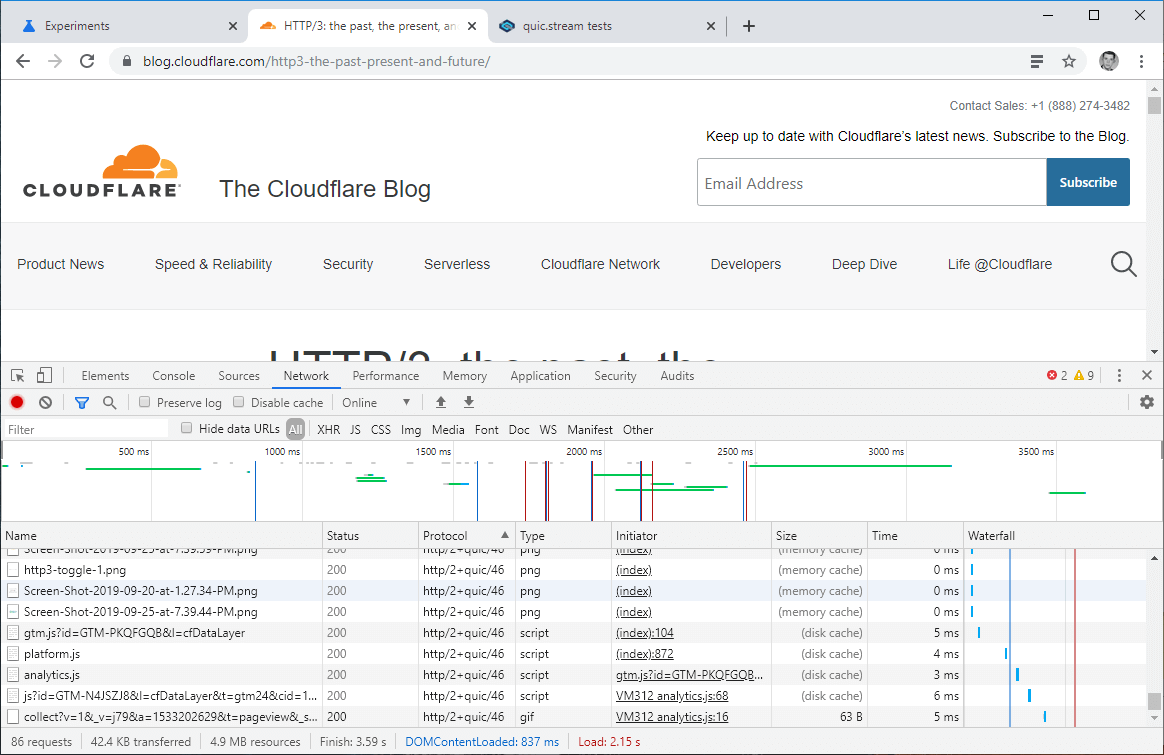Open Chrome's three-dot main menu
This screenshot has height=755, width=1164.
pyautogui.click(x=1143, y=61)
